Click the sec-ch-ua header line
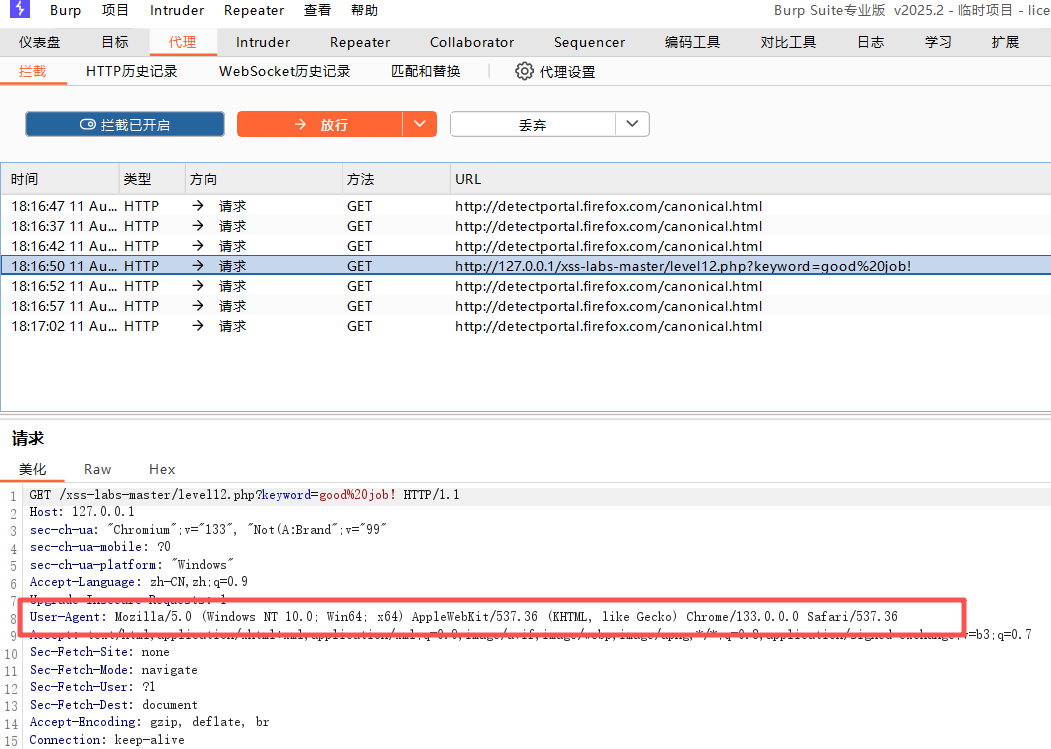 coord(208,530)
